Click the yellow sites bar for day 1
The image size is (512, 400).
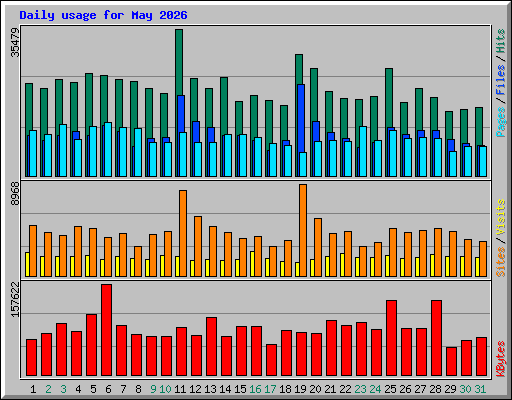click(x=27, y=264)
